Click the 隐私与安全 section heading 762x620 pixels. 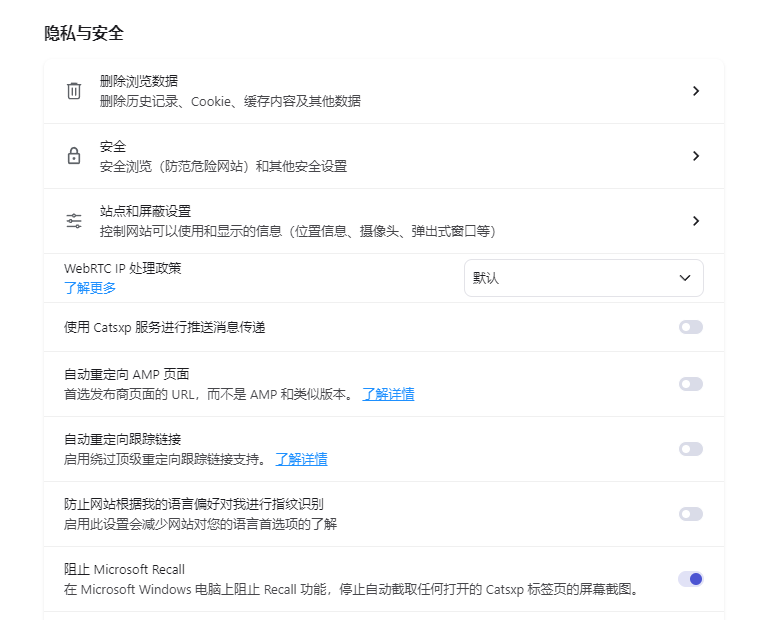coord(84,33)
